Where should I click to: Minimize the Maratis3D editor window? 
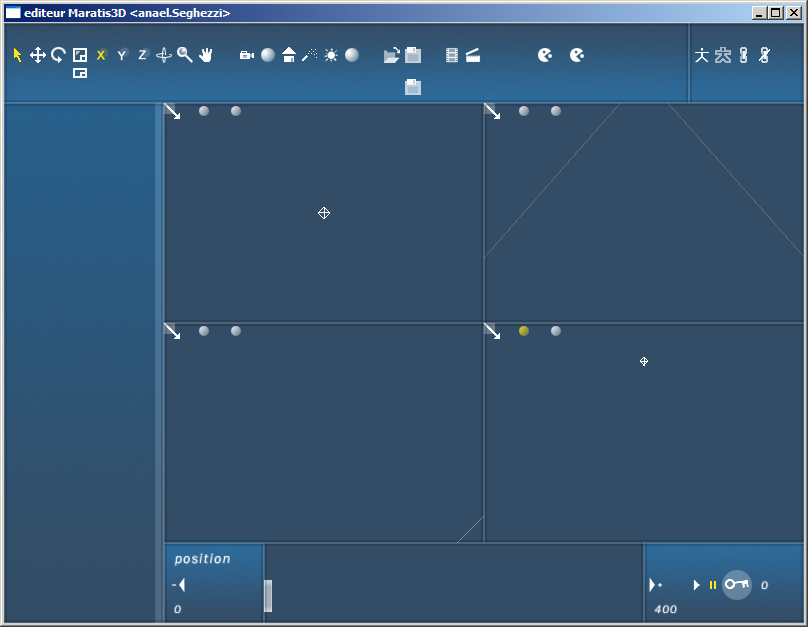[x=759, y=13]
